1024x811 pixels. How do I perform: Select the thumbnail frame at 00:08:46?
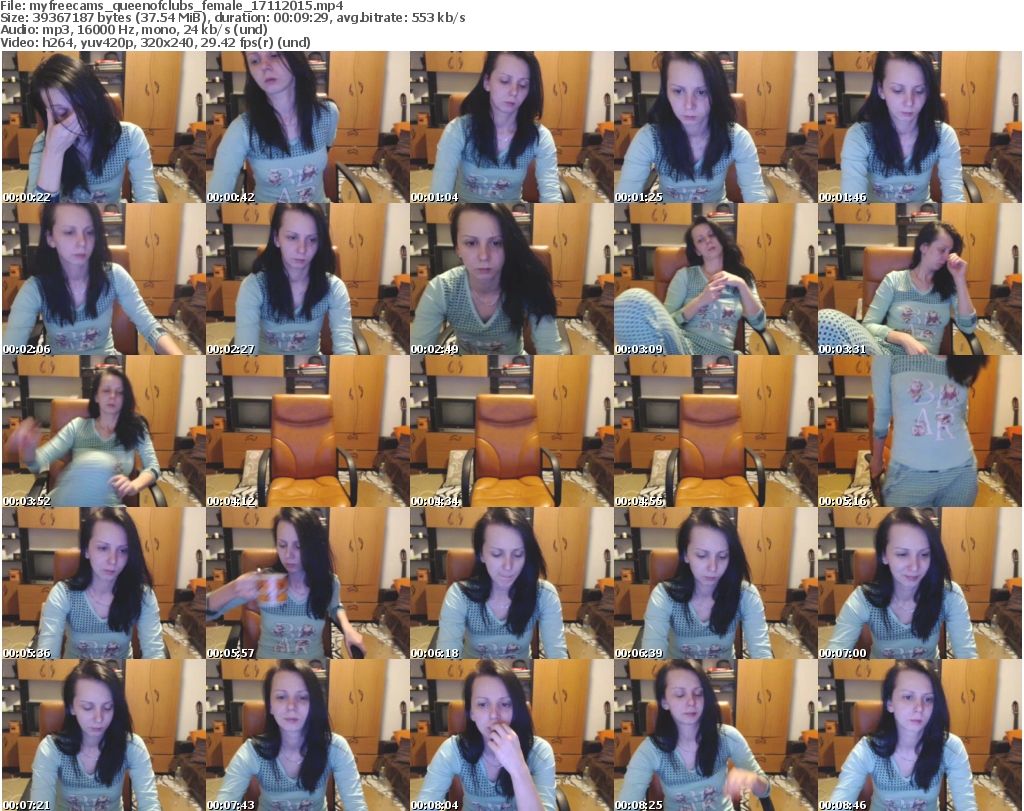[x=920, y=735]
